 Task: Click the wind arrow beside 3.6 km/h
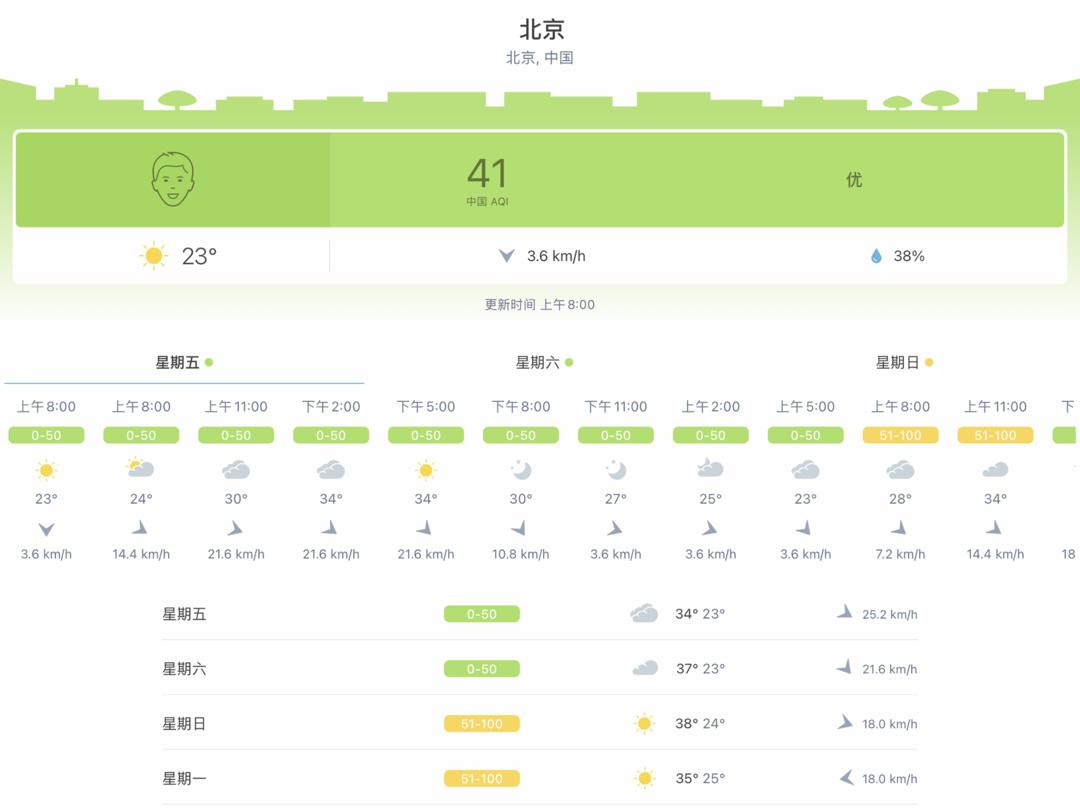[x=508, y=255]
